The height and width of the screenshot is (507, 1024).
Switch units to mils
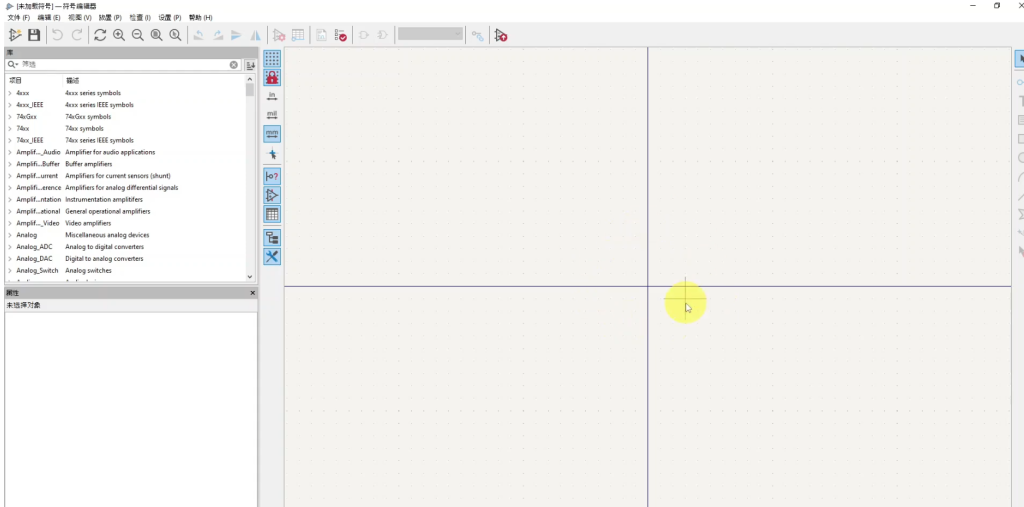point(272,116)
